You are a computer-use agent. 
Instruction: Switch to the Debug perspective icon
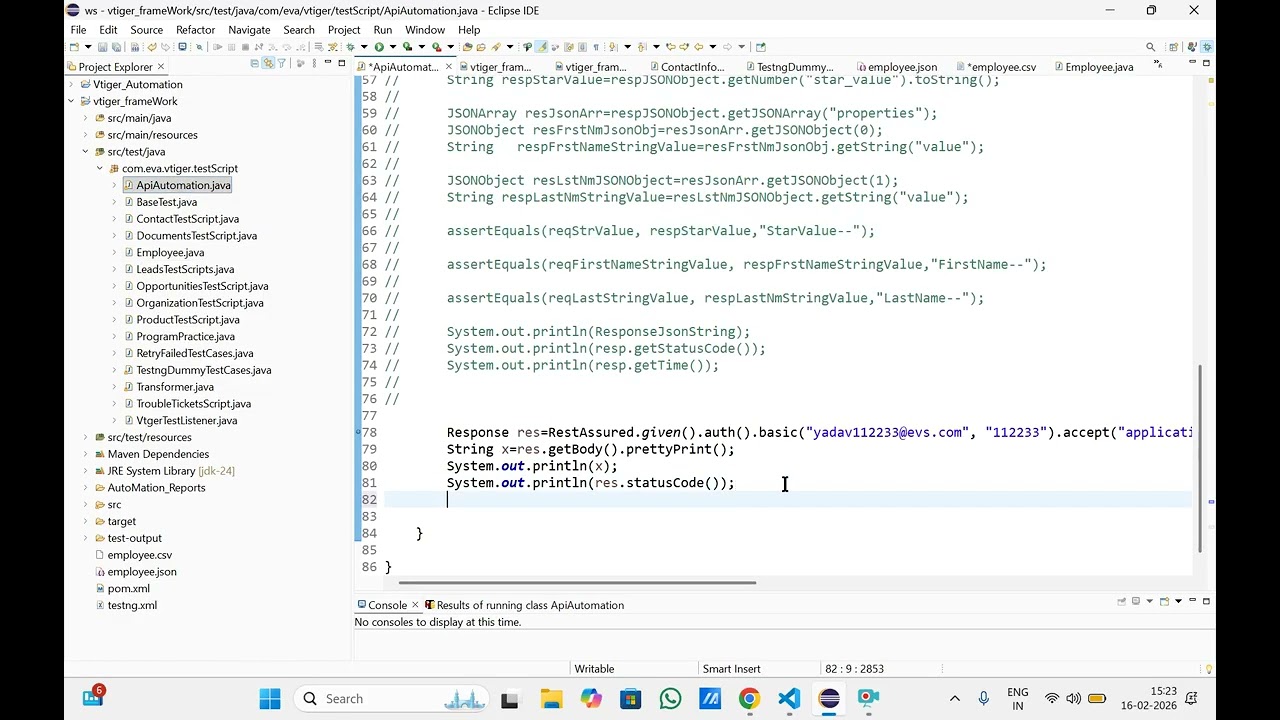pyautogui.click(x=1207, y=47)
